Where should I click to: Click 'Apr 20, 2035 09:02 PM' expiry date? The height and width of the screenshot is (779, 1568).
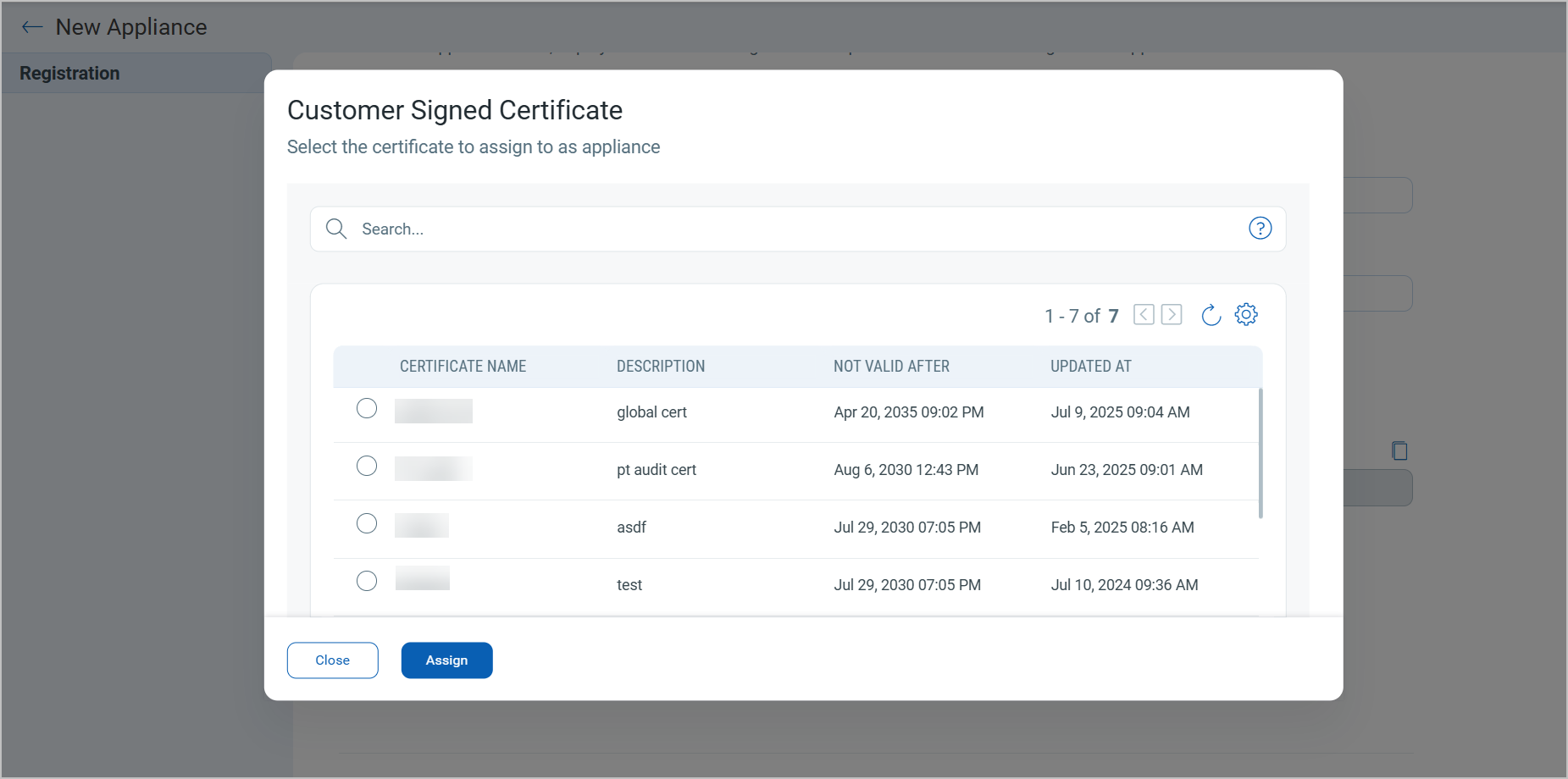point(909,412)
